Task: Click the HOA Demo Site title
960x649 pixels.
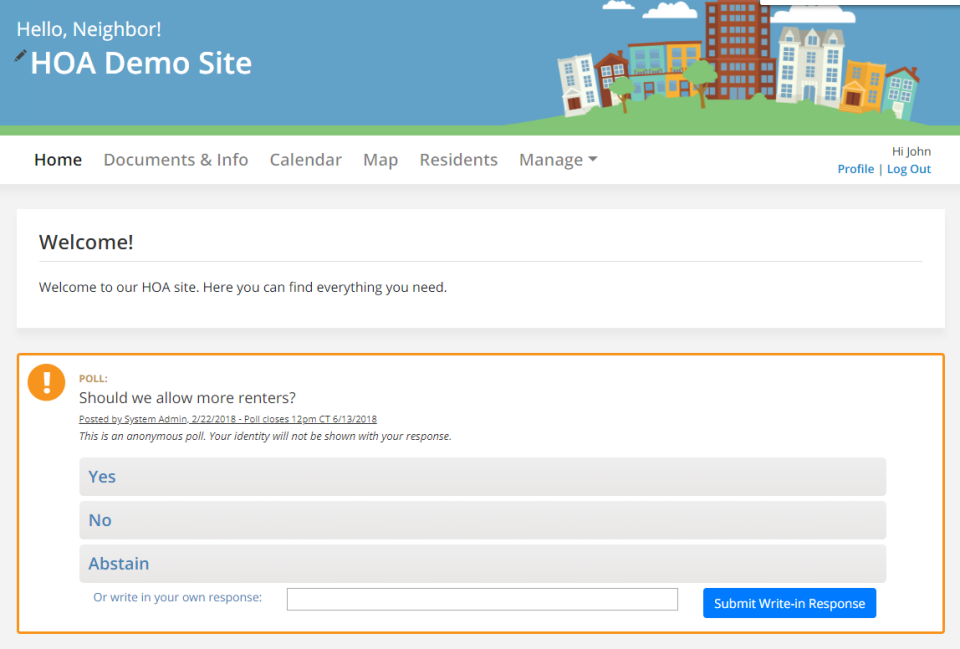Action: (141, 63)
